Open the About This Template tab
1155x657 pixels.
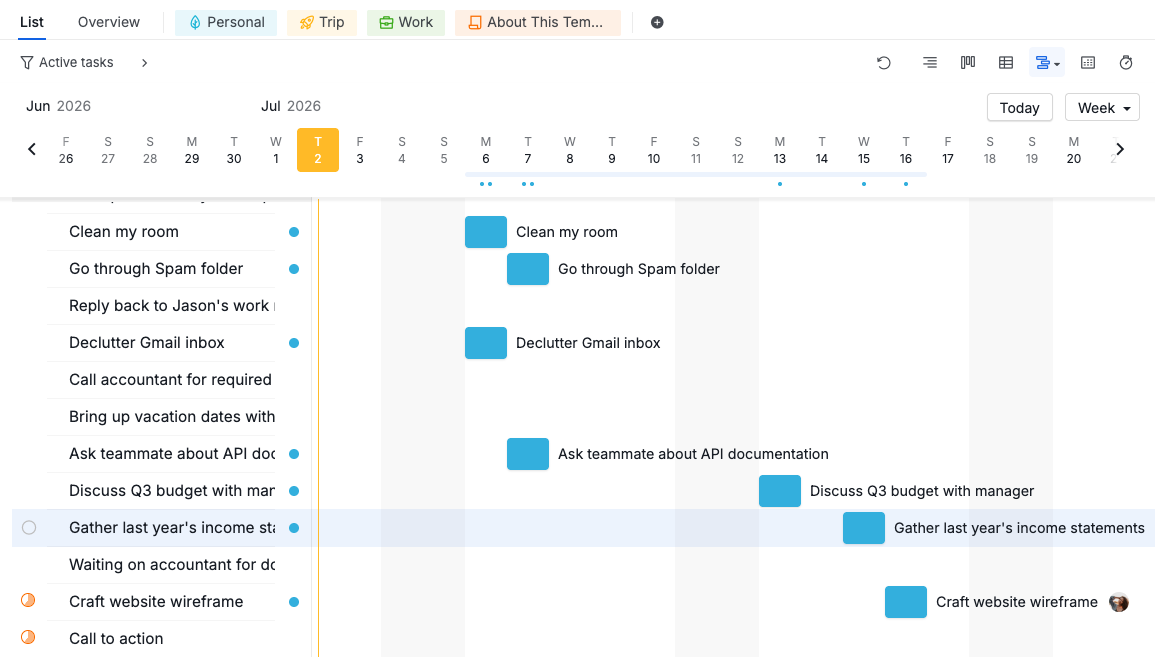[538, 23]
